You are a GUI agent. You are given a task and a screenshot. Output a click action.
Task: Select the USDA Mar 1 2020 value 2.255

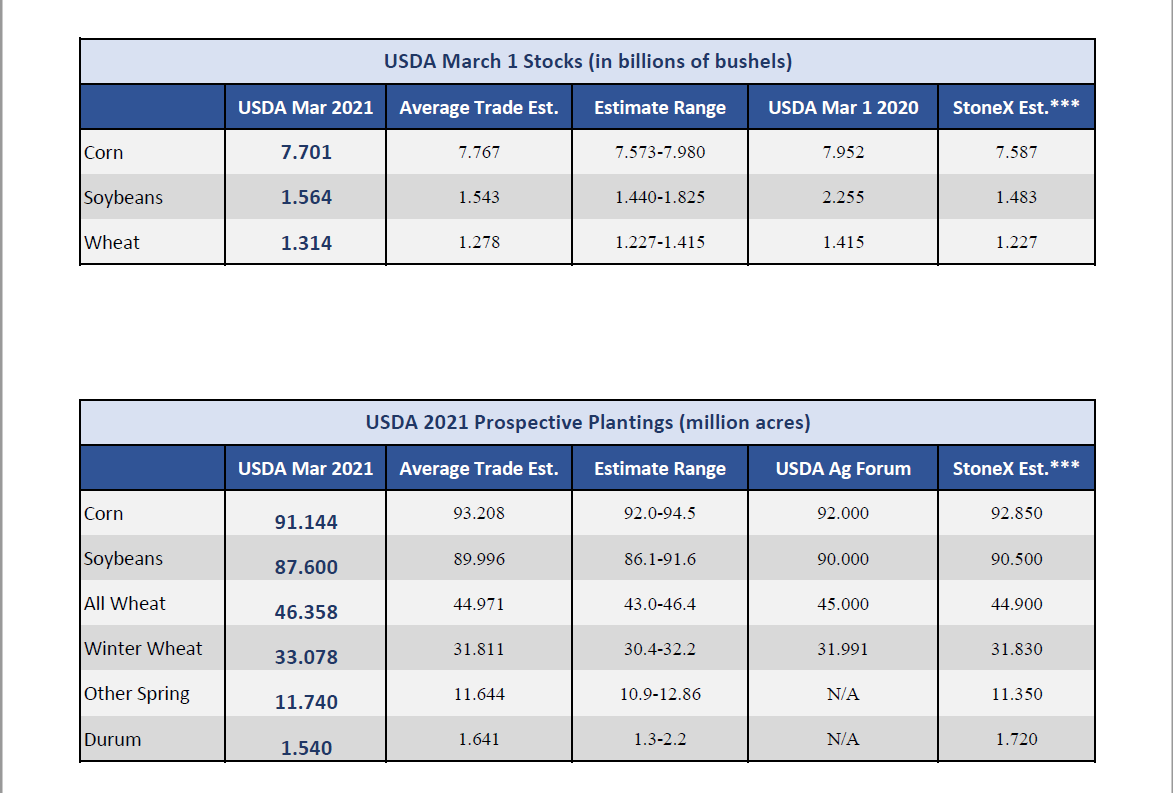click(x=843, y=198)
